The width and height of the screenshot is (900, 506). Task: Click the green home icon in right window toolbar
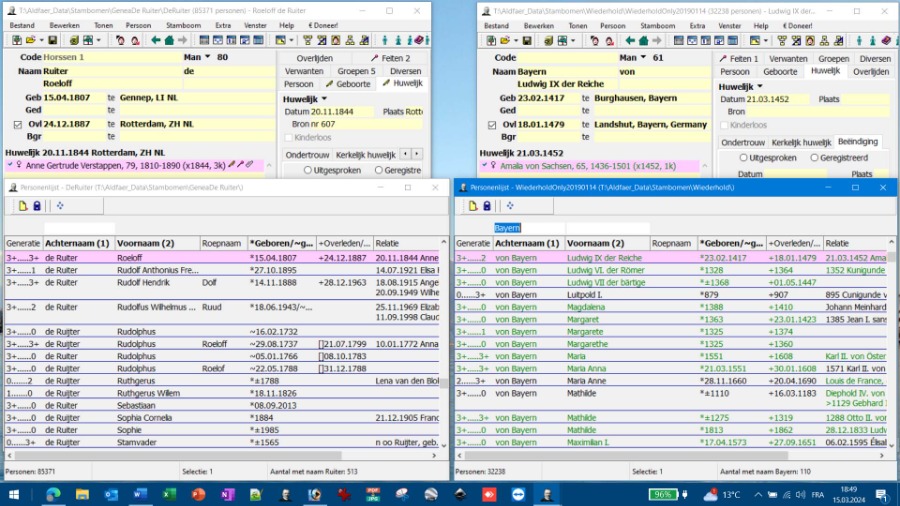644,40
